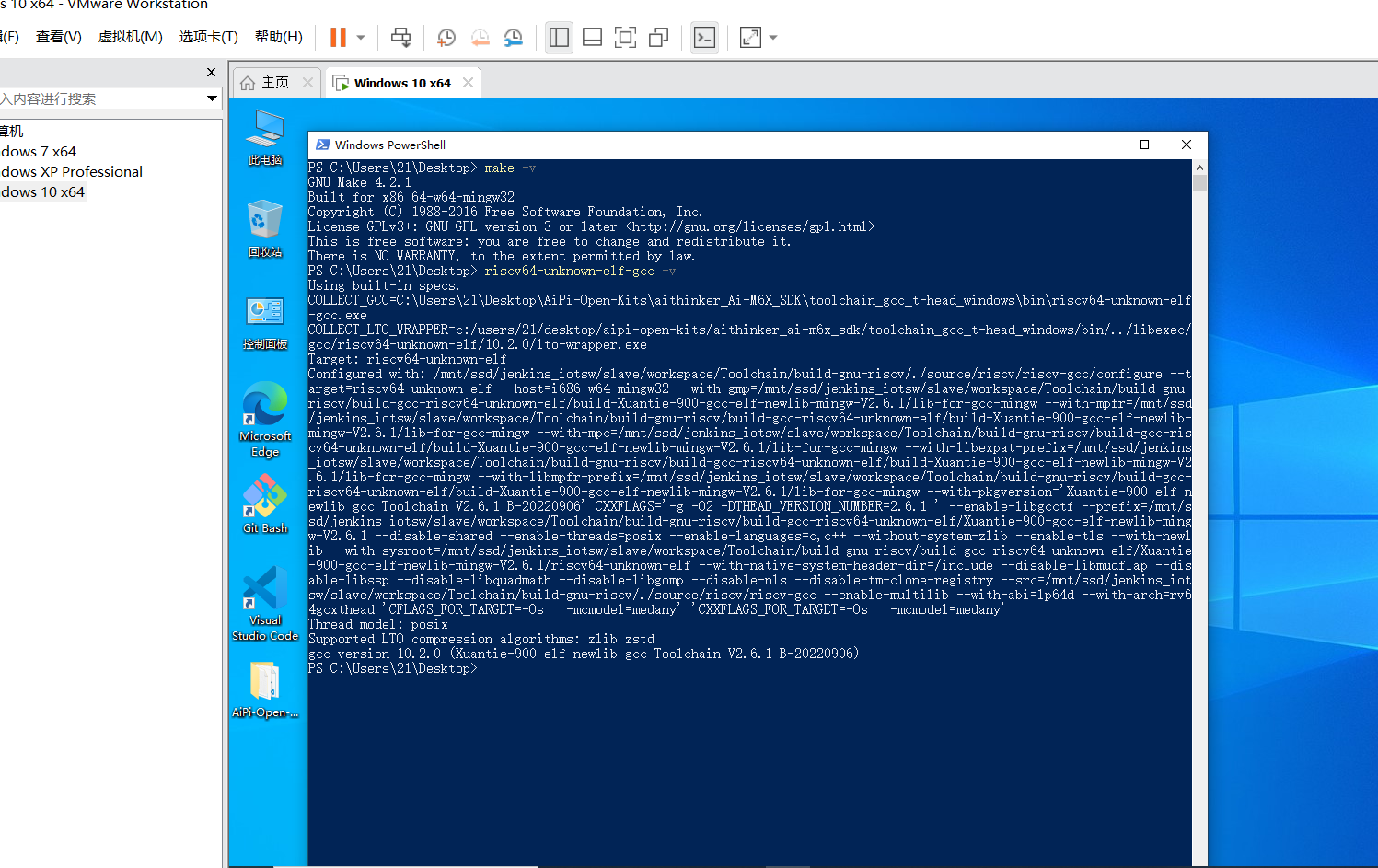The height and width of the screenshot is (868, 1378).
Task: Close the library sidebar panel
Action: (211, 72)
